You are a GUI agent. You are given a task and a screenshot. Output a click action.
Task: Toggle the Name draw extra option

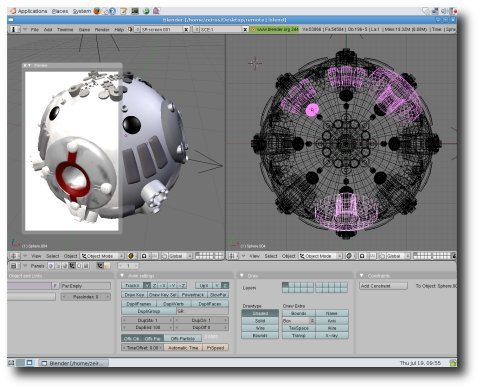click(x=332, y=313)
